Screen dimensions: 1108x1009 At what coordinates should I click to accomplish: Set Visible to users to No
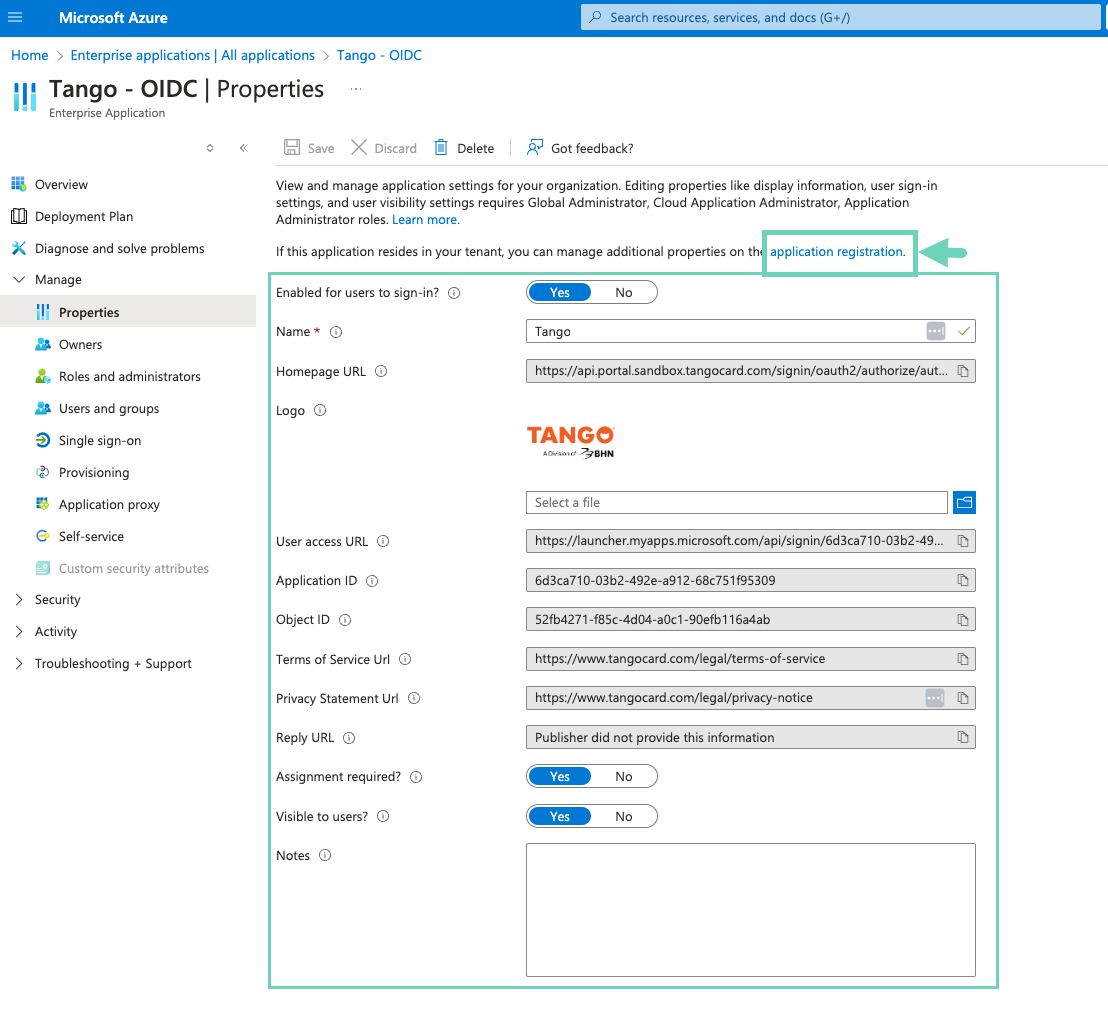623,816
